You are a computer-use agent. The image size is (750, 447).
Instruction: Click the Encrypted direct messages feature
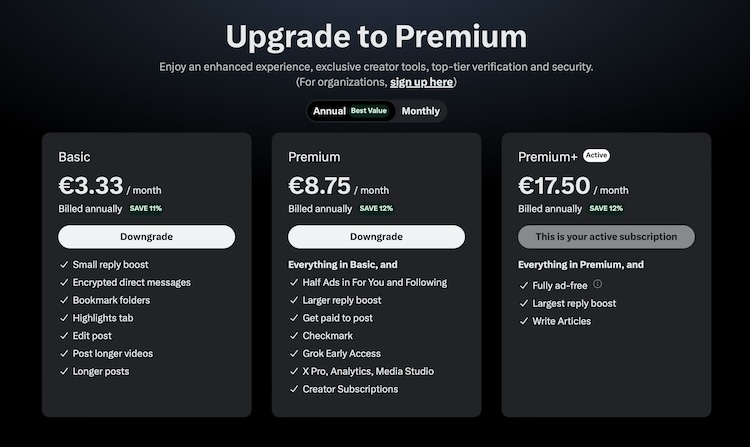tap(132, 283)
